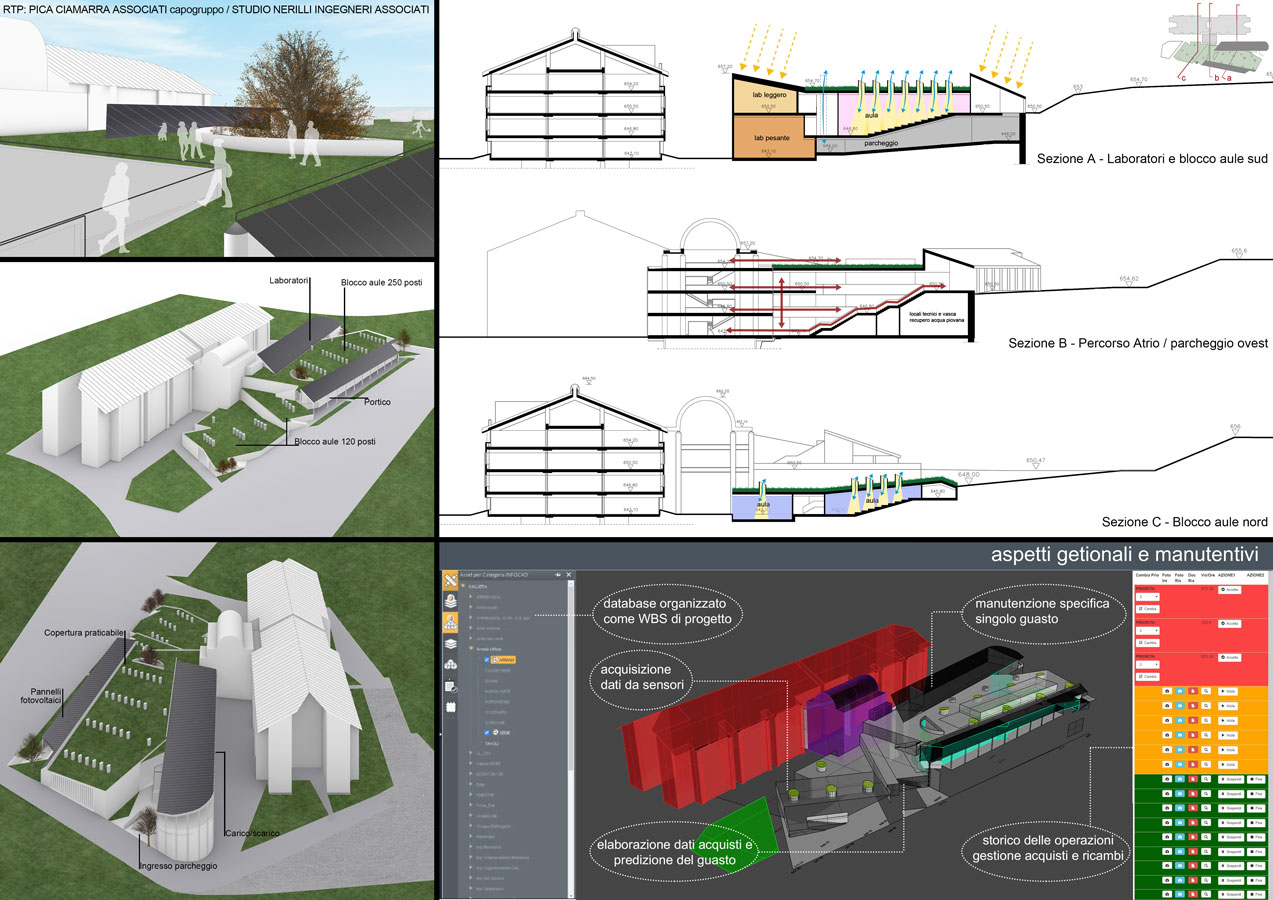Screen dimensions: 1273x900
Task: Click the red document icon in the first orange row
Action: [1193, 691]
